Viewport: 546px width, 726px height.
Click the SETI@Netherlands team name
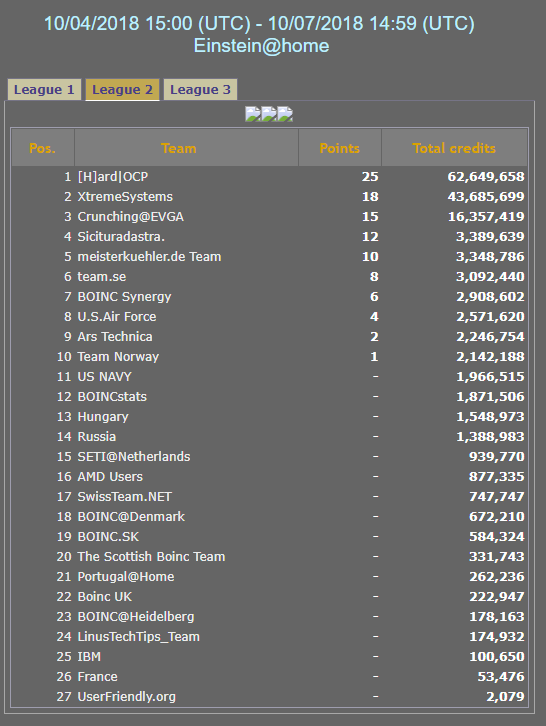click(134, 457)
